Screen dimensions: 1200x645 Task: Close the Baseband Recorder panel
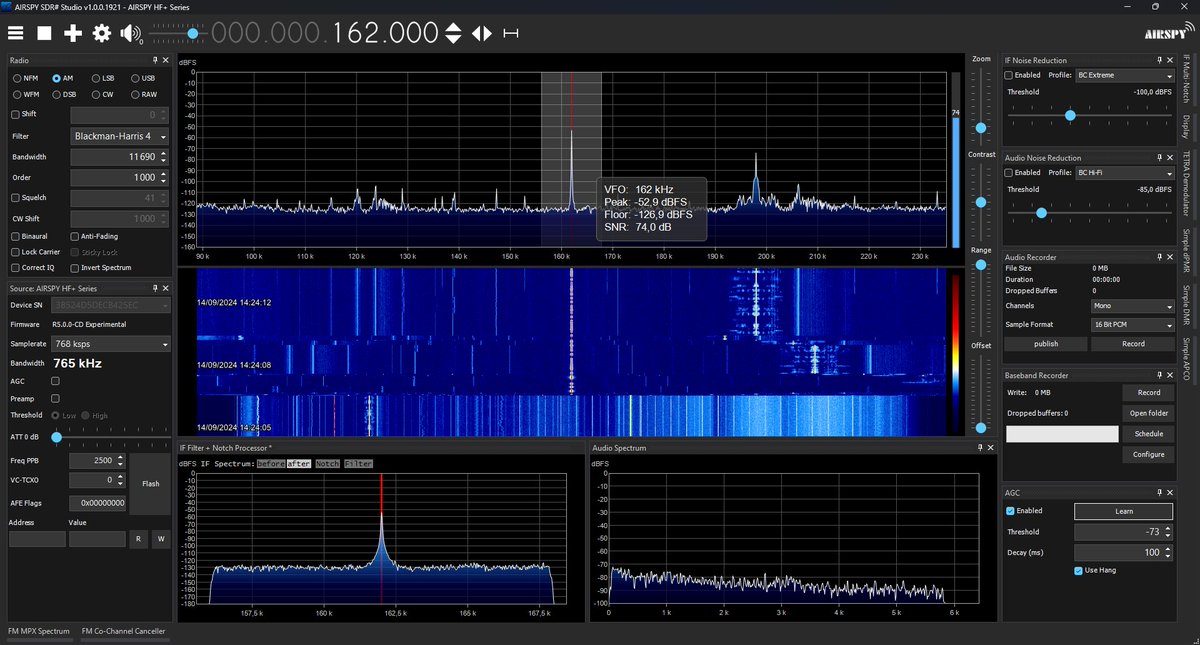coord(1171,375)
